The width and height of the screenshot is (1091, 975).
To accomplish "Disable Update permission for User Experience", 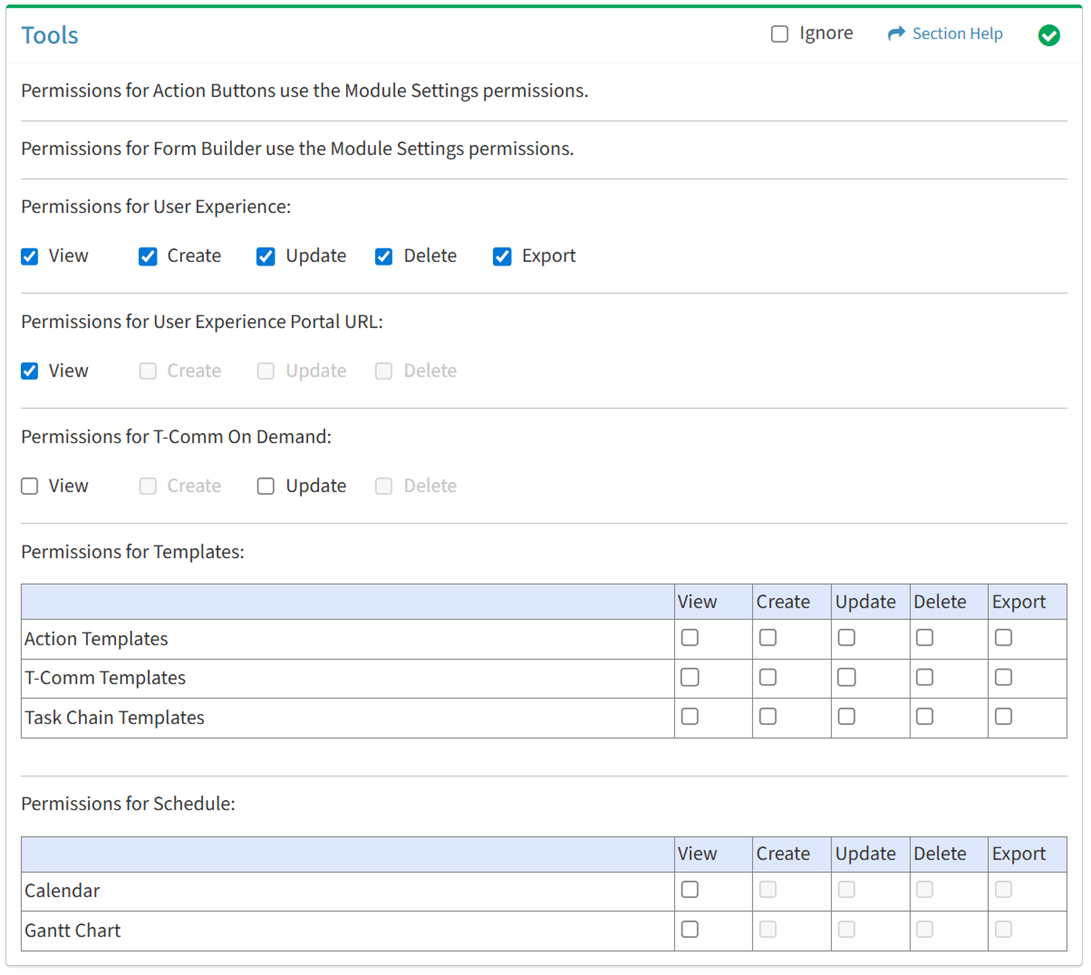I will 266,257.
